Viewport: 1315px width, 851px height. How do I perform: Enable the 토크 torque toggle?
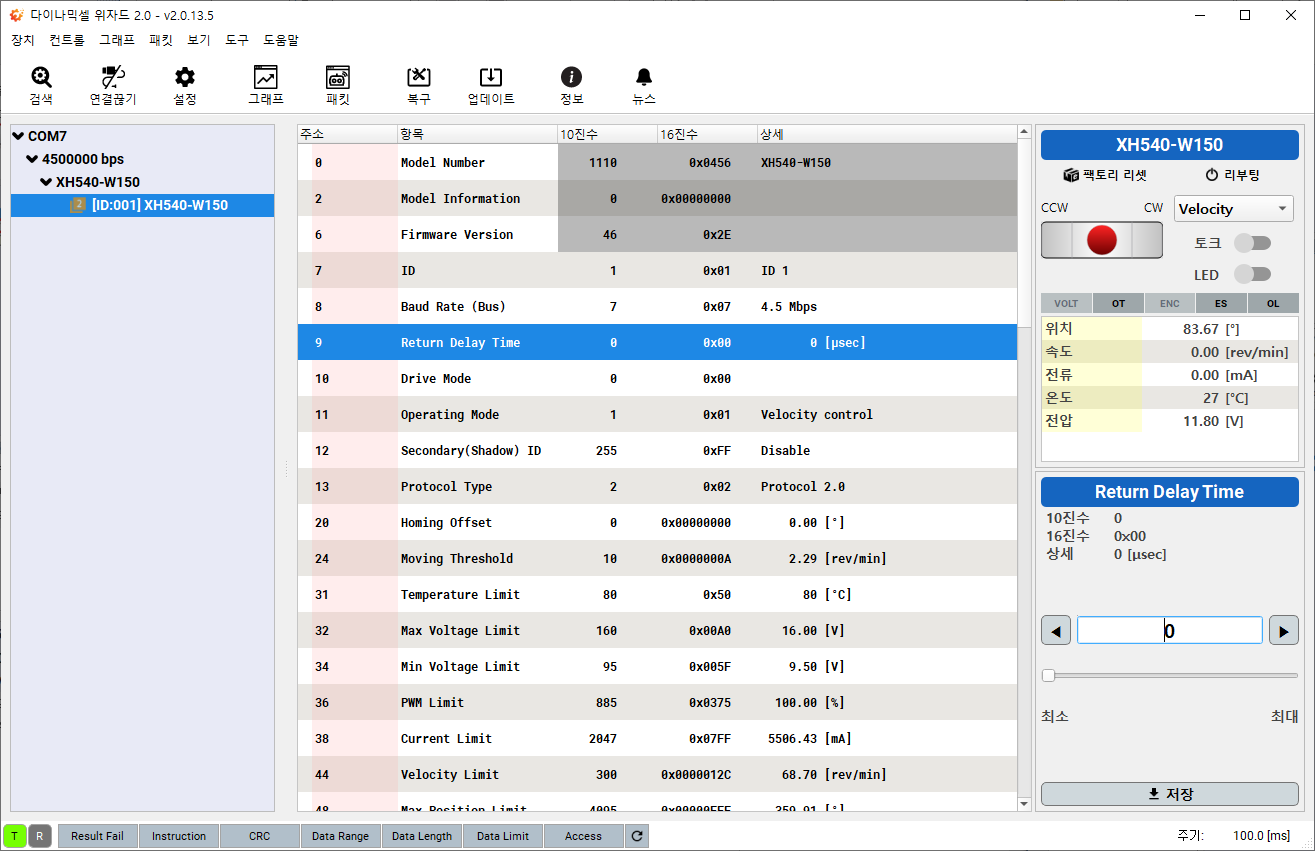click(1252, 243)
